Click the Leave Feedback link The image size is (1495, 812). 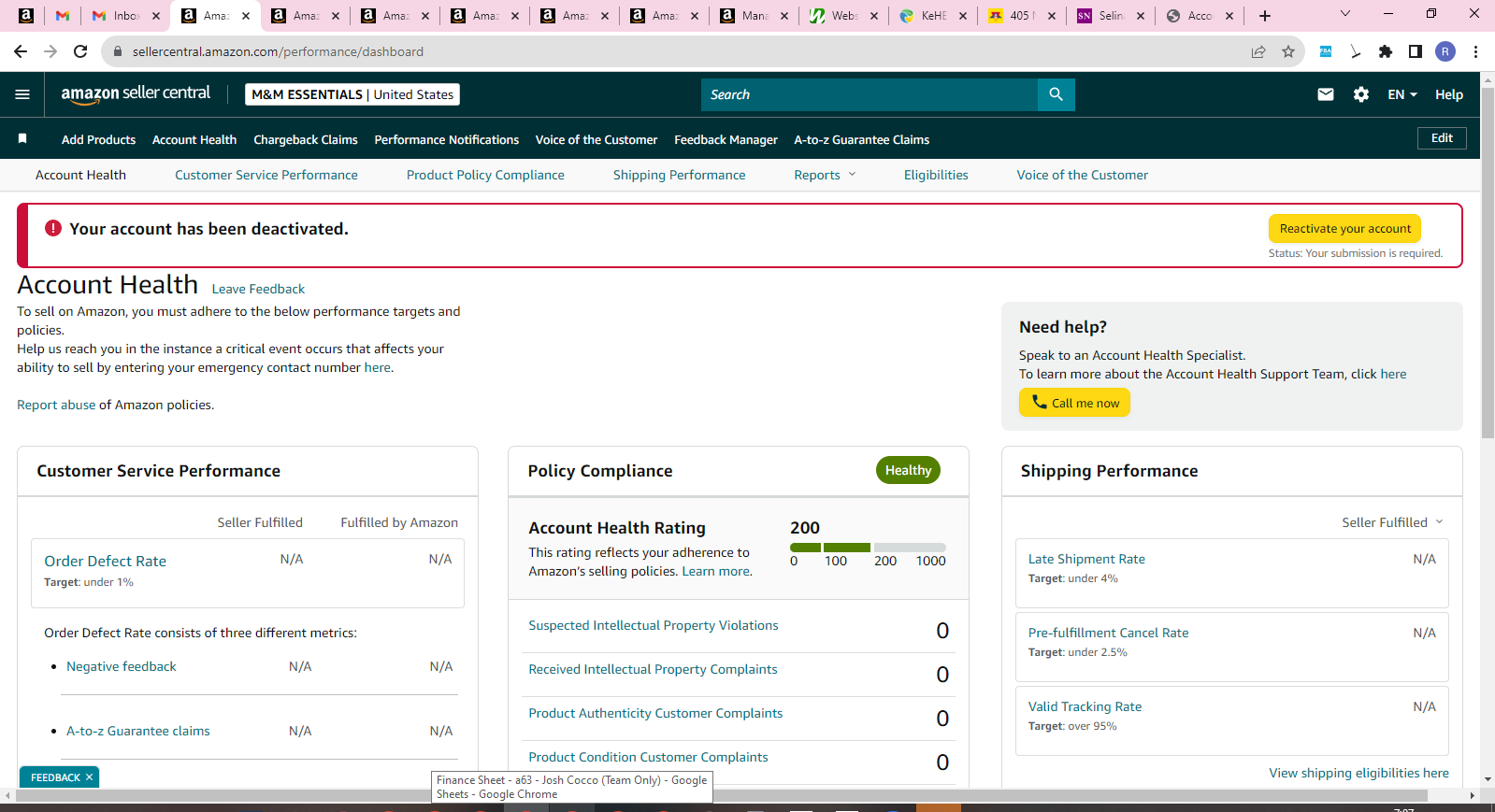258,289
